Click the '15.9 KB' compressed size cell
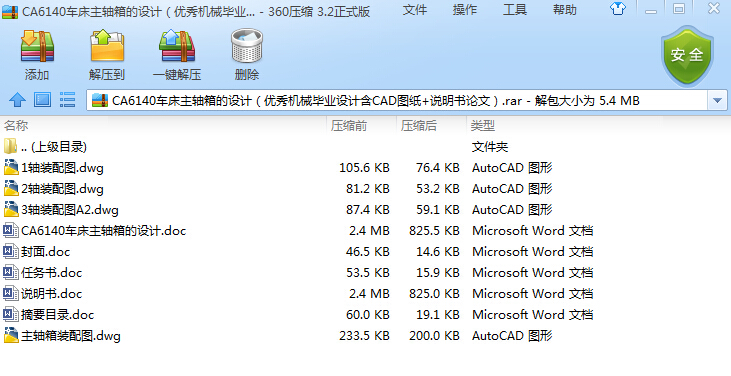The width and height of the screenshot is (731, 376). (438, 273)
